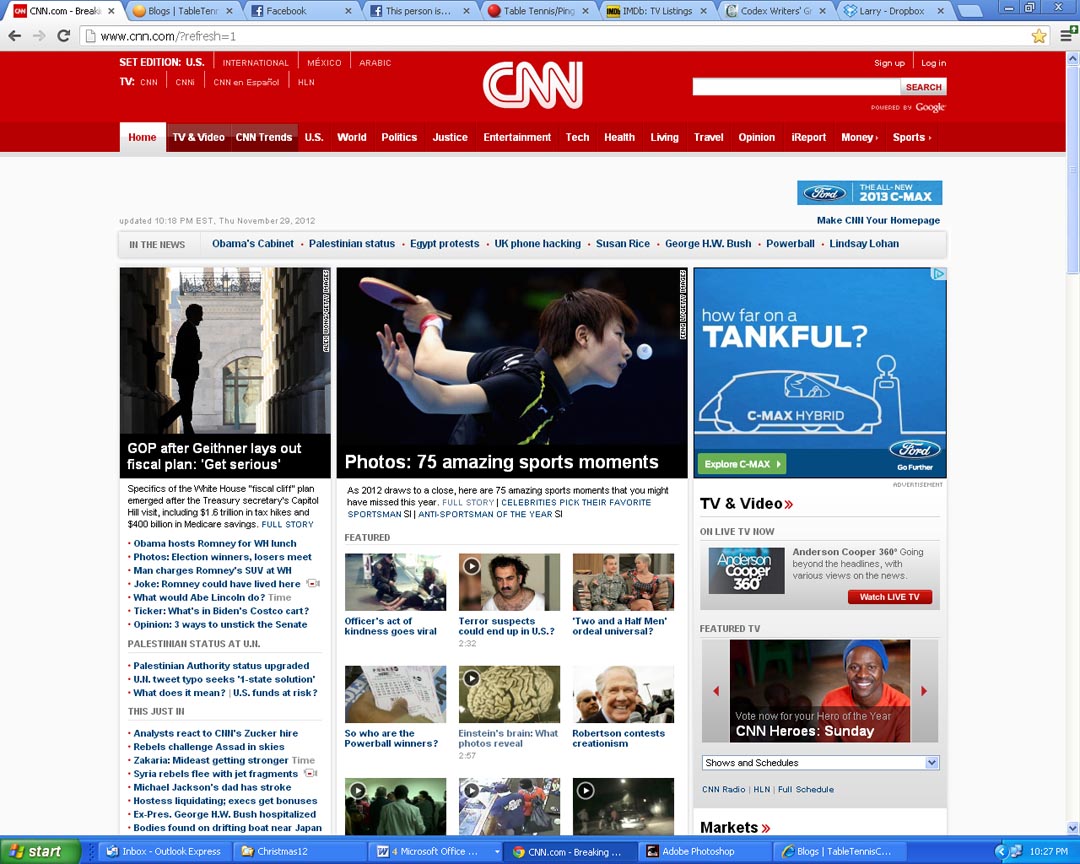Screen dimensions: 1080x864
Task: Bookmark this page with the star icon
Action: pyautogui.click(x=1039, y=36)
